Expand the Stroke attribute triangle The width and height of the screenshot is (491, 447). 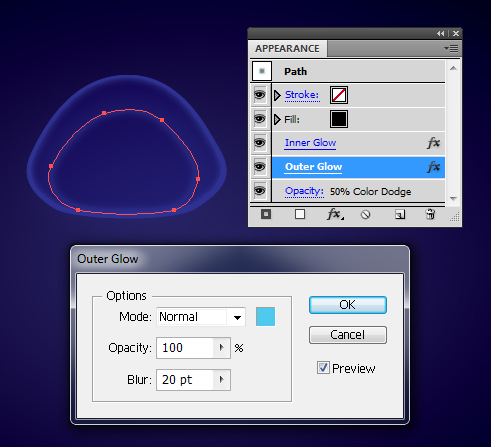click(x=277, y=95)
